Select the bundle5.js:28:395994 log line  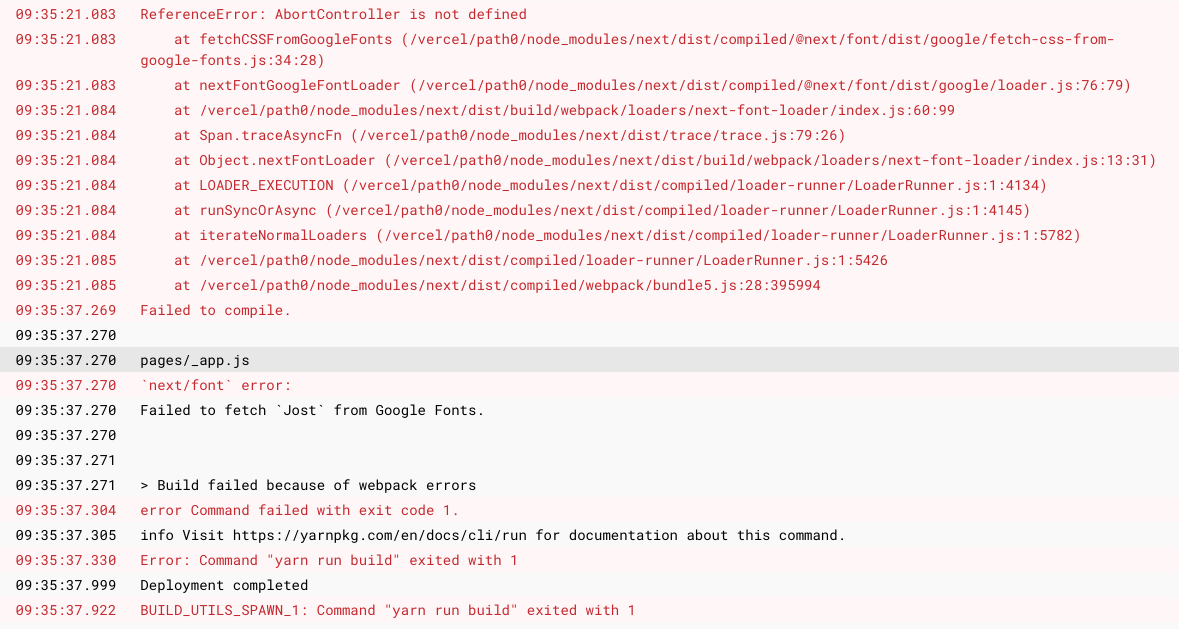tap(590, 285)
